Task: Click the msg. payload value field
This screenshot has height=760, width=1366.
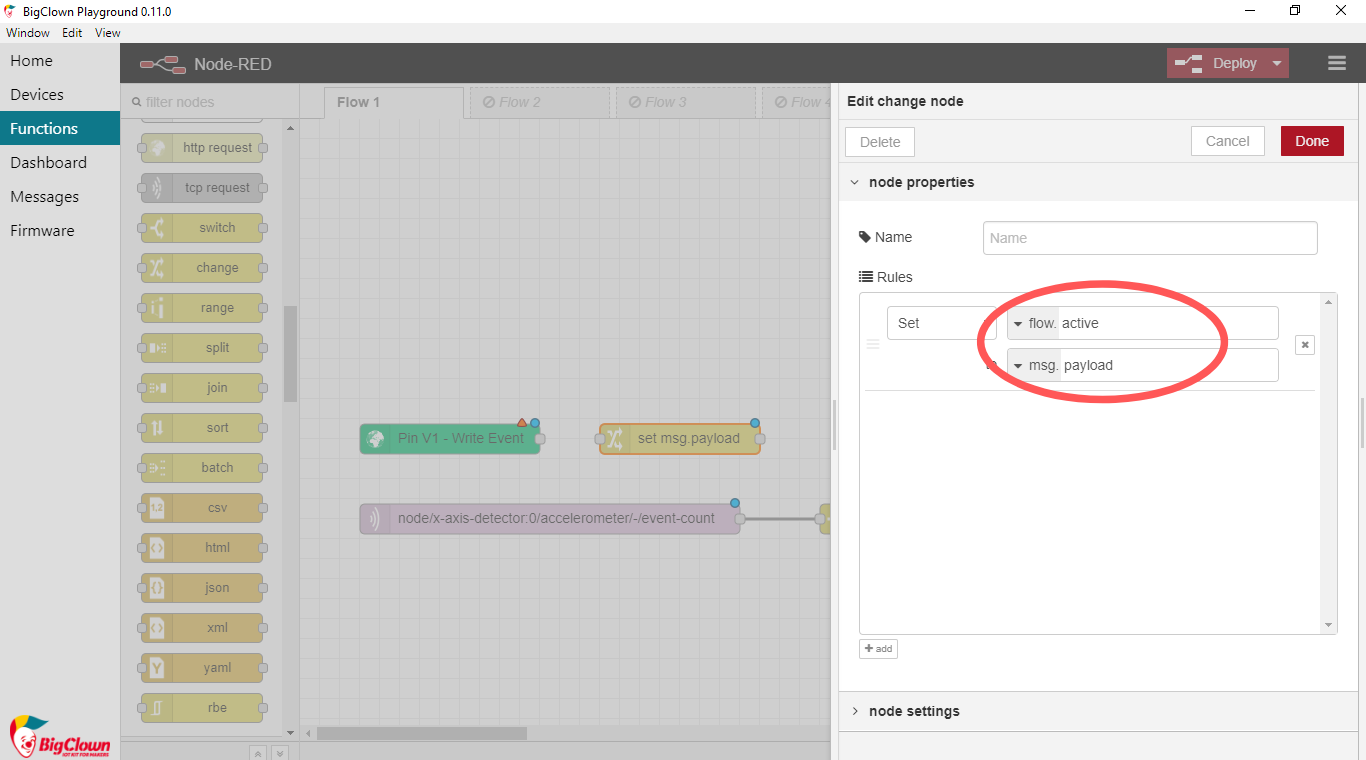Action: (x=1168, y=365)
